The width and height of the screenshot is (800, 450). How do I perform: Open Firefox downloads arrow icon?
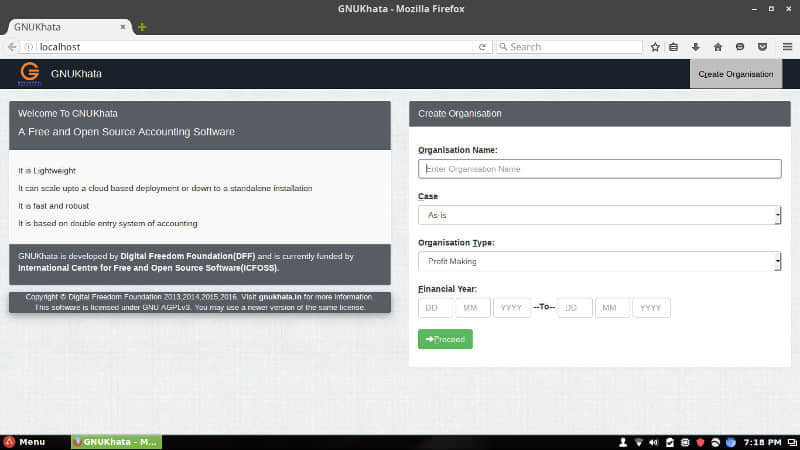click(696, 47)
